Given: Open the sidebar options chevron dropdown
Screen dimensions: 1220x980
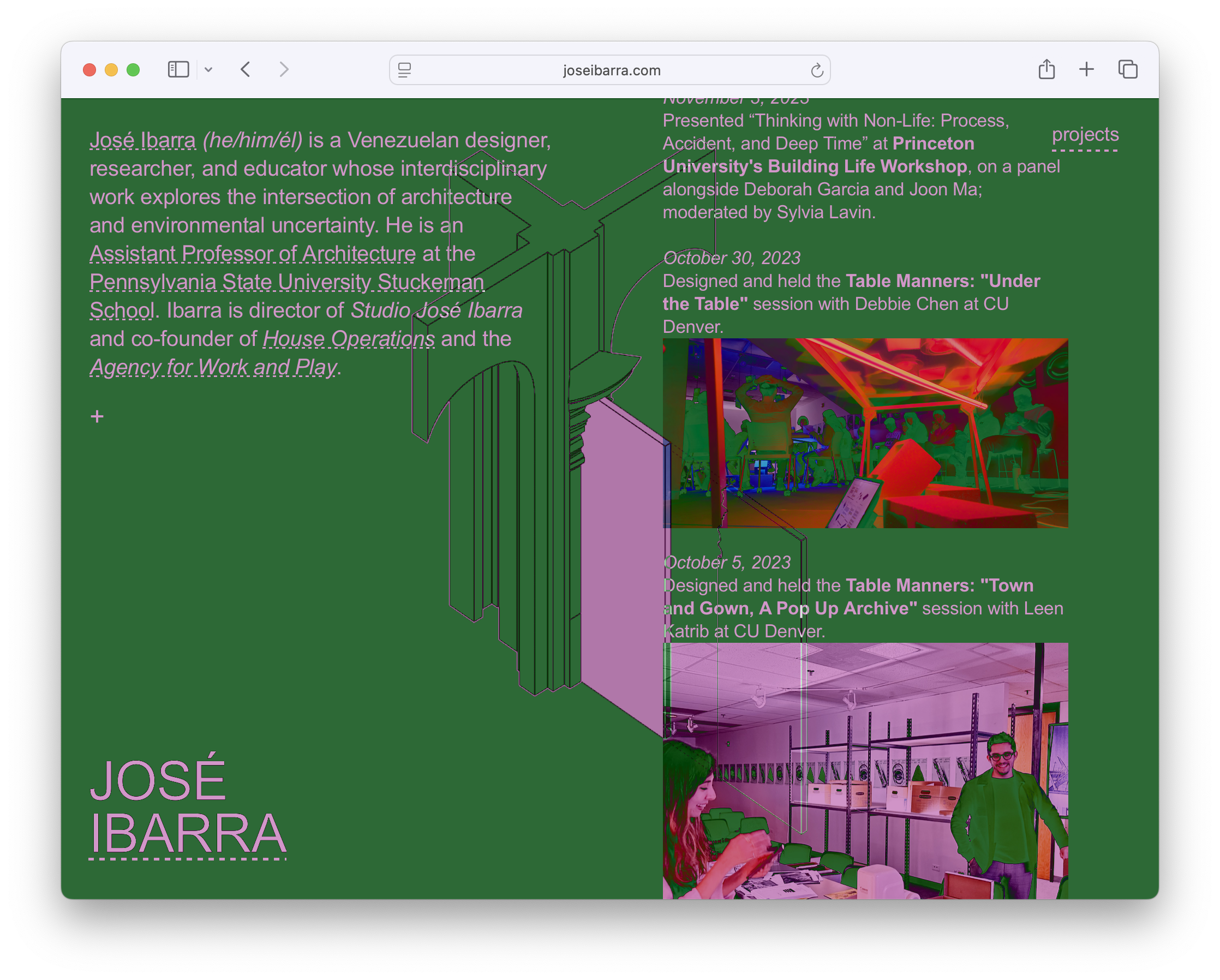Looking at the screenshot, I should (x=208, y=70).
